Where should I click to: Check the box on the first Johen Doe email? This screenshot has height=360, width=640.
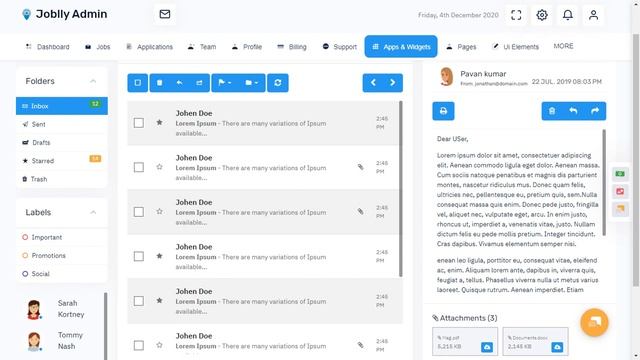139,123
